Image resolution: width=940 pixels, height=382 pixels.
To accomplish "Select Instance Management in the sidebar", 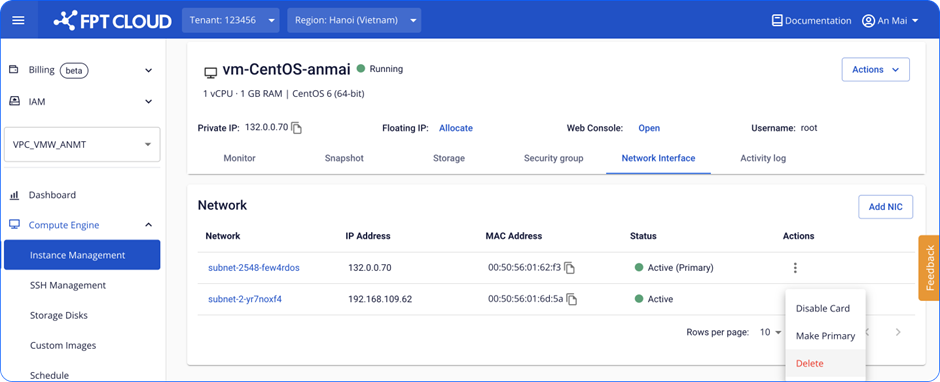I will (82, 255).
